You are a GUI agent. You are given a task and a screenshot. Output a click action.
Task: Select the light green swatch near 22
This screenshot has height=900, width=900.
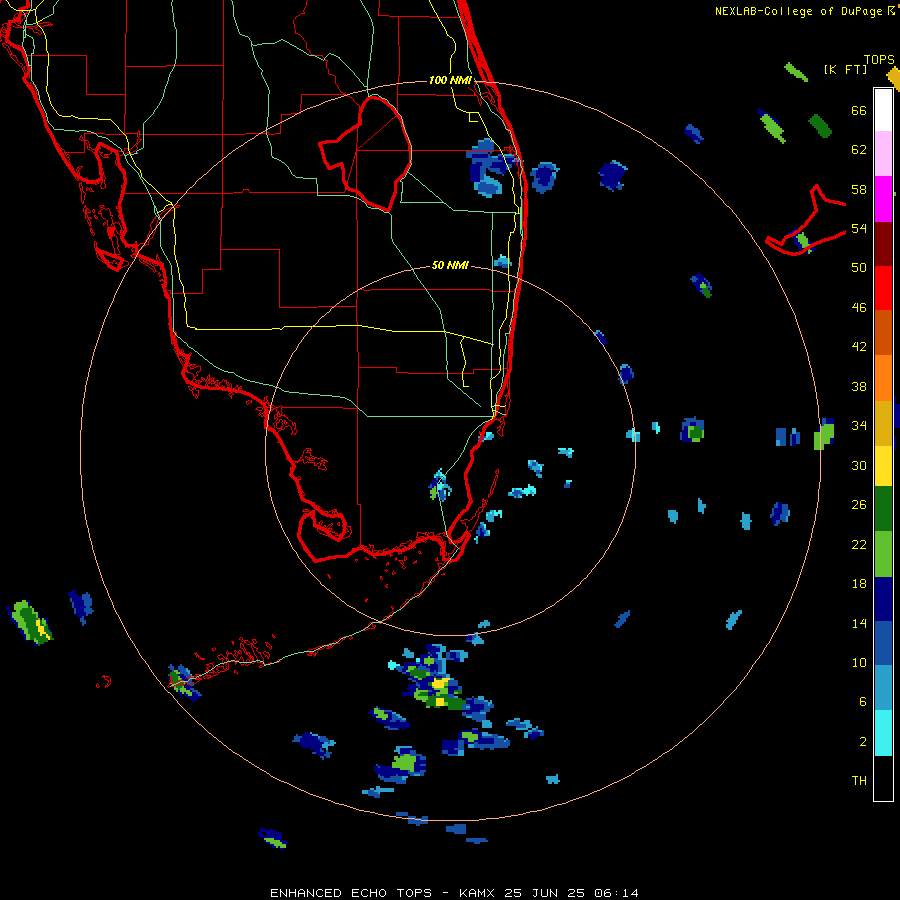pos(883,554)
